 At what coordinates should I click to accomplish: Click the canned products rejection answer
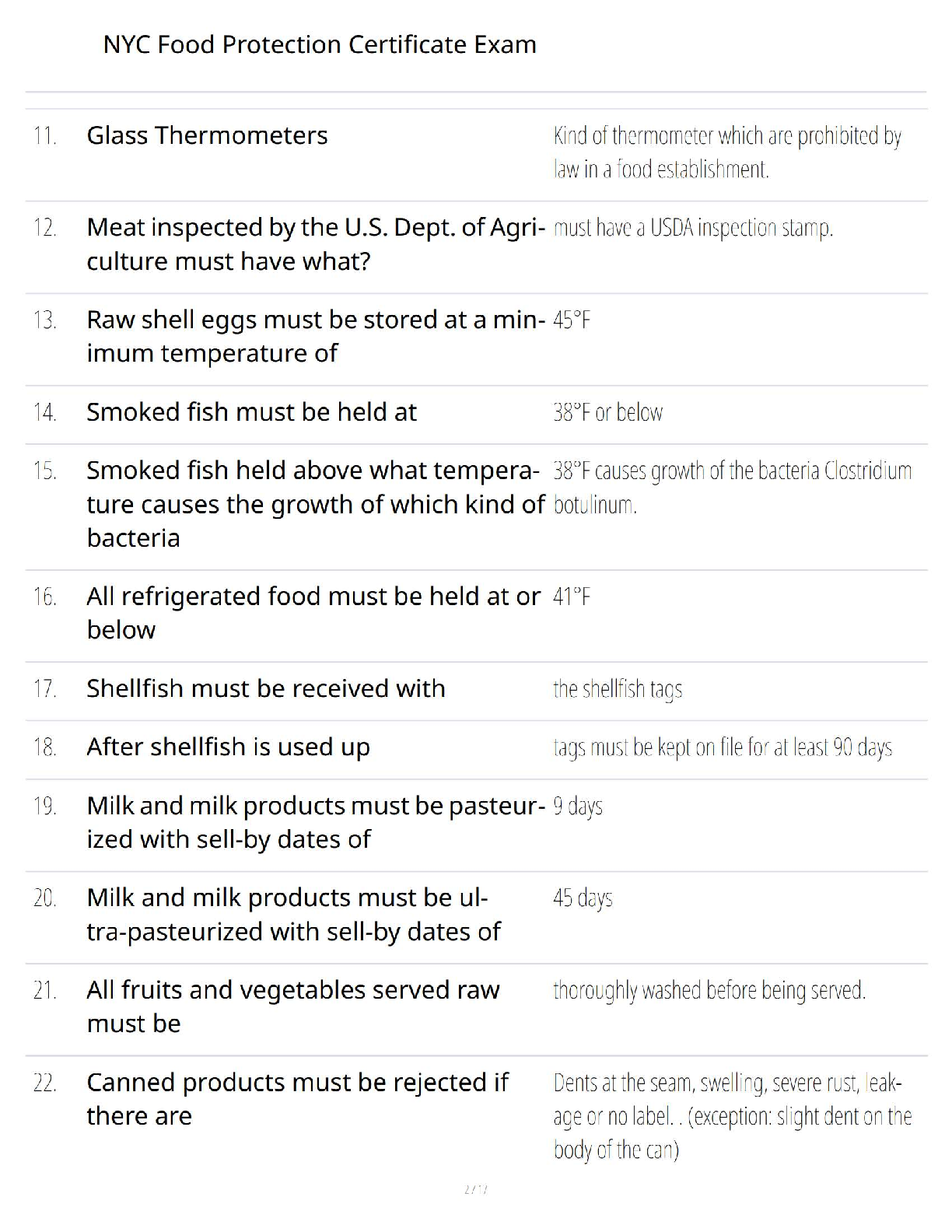pyautogui.click(x=731, y=1115)
